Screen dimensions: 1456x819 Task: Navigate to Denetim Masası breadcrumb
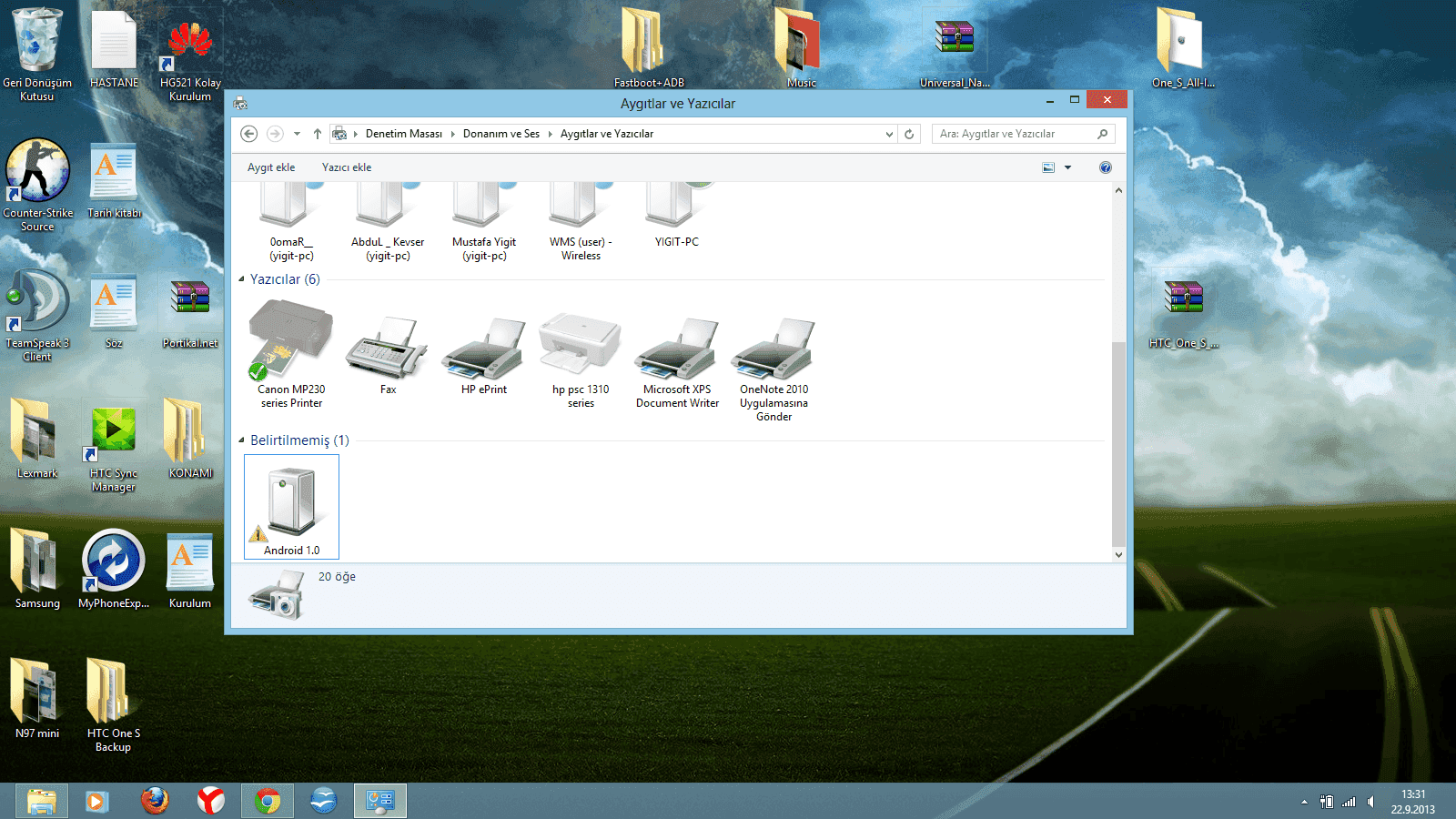(404, 134)
